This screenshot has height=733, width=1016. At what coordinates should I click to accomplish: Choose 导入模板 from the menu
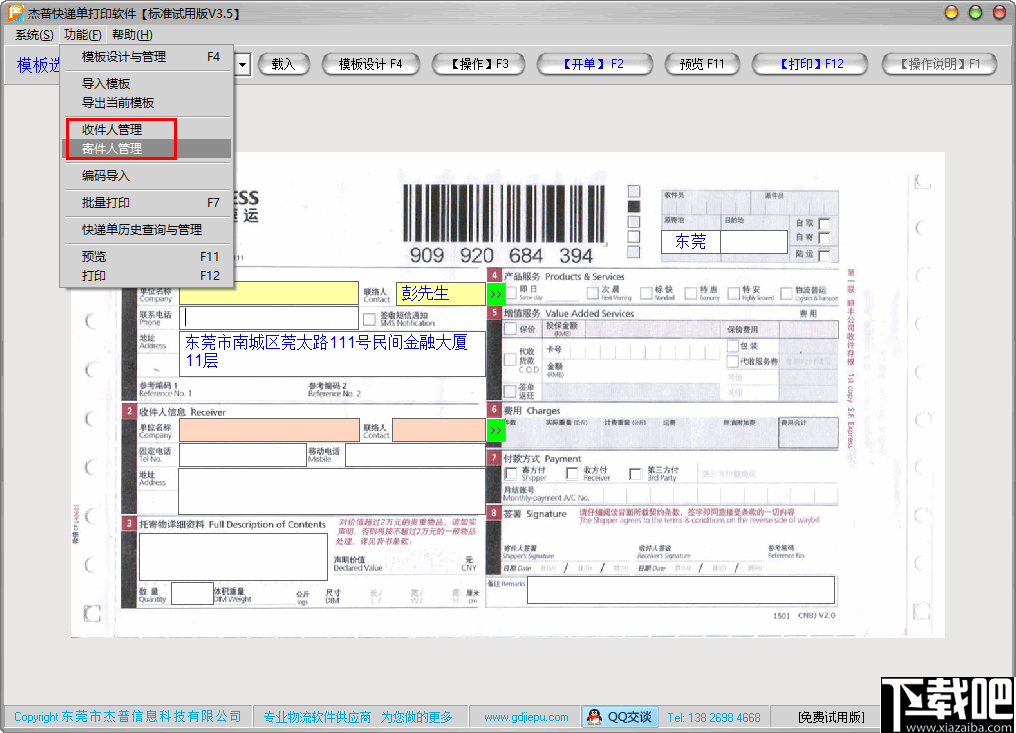point(147,84)
